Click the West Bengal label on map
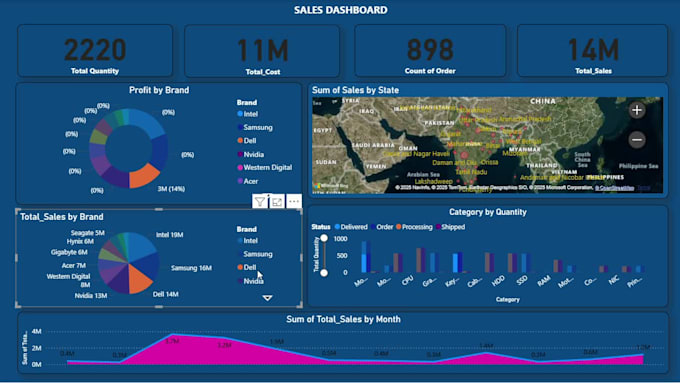The width and height of the screenshot is (680, 383). tap(523, 141)
